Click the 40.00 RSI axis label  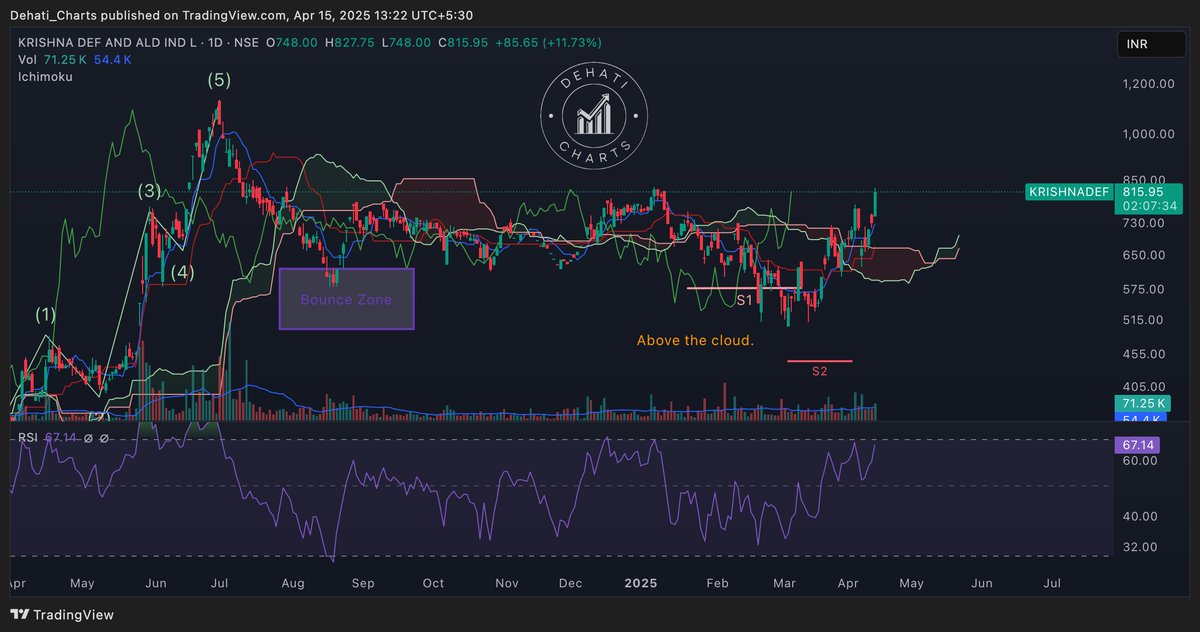pyautogui.click(x=1141, y=517)
